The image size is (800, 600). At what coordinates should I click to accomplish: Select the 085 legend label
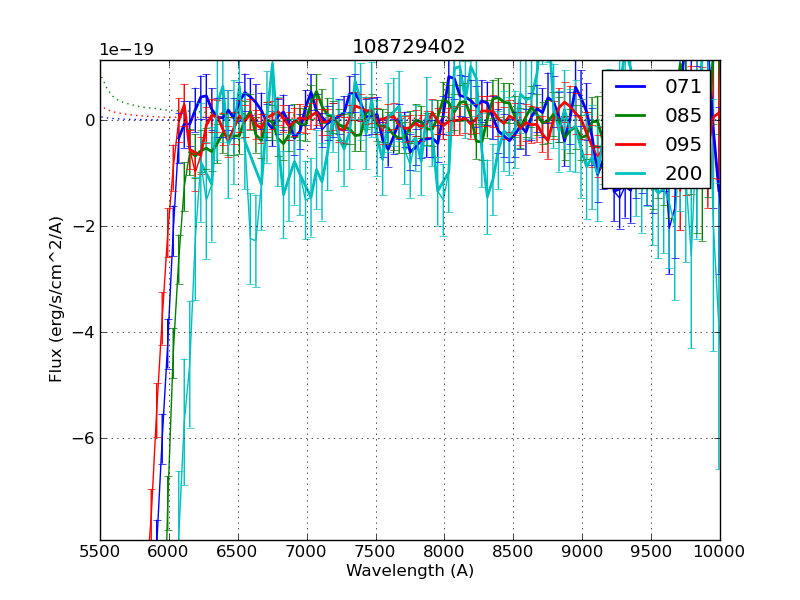(683, 116)
